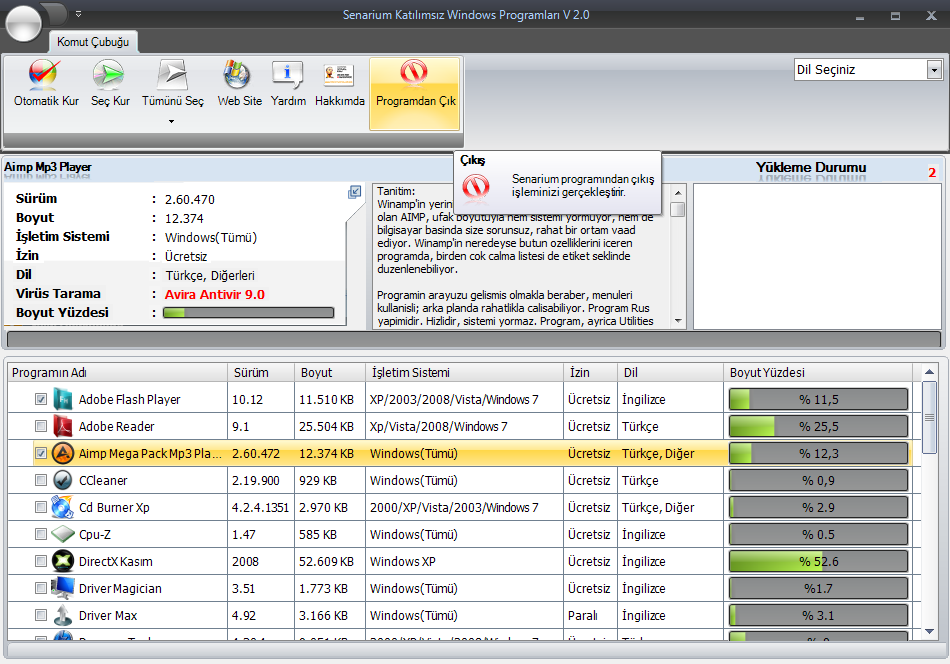
Task: Select the Driver Magician row
Action: pos(120,588)
